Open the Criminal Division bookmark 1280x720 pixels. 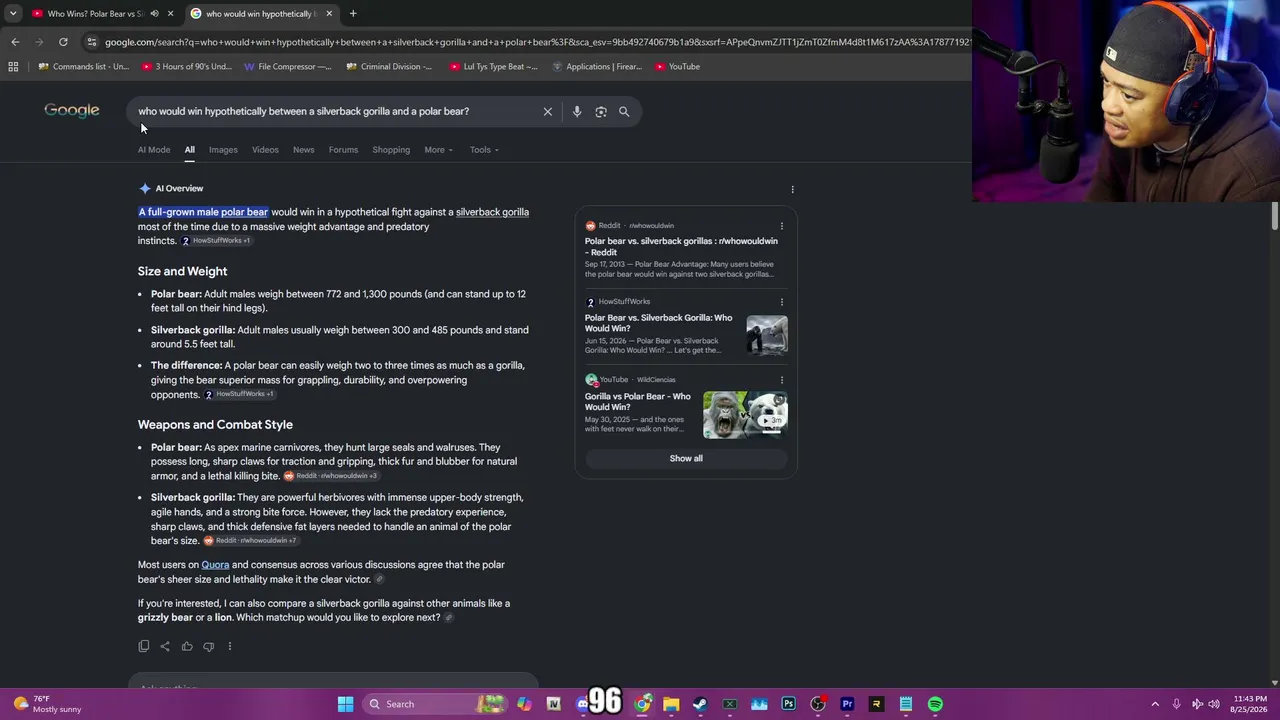pos(389,67)
